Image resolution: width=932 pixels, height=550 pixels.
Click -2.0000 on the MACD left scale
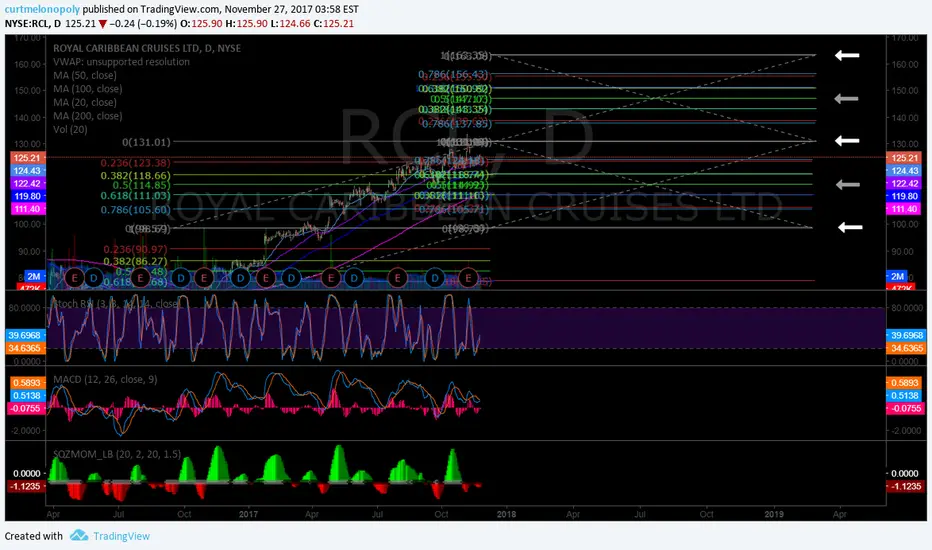25,430
